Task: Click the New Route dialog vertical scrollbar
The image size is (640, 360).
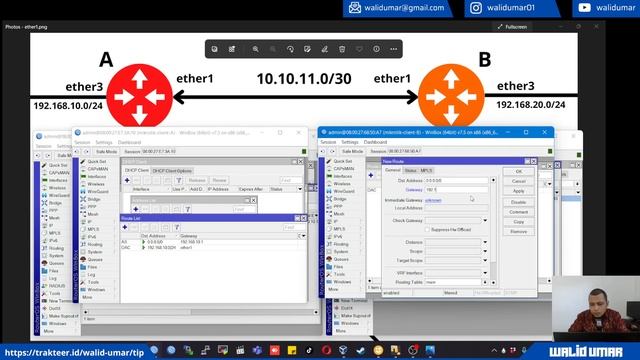Action: tap(493, 231)
